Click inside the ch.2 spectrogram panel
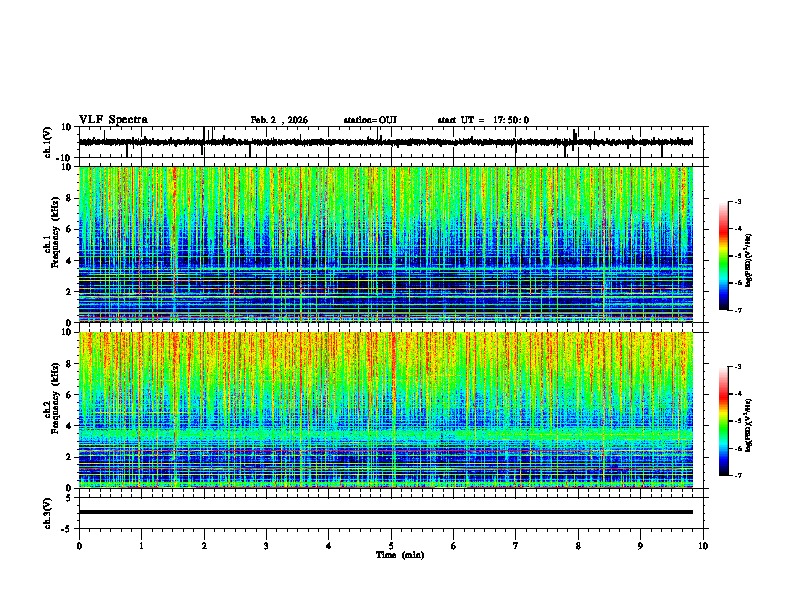The width and height of the screenshot is (792, 612). pyautogui.click(x=386, y=410)
